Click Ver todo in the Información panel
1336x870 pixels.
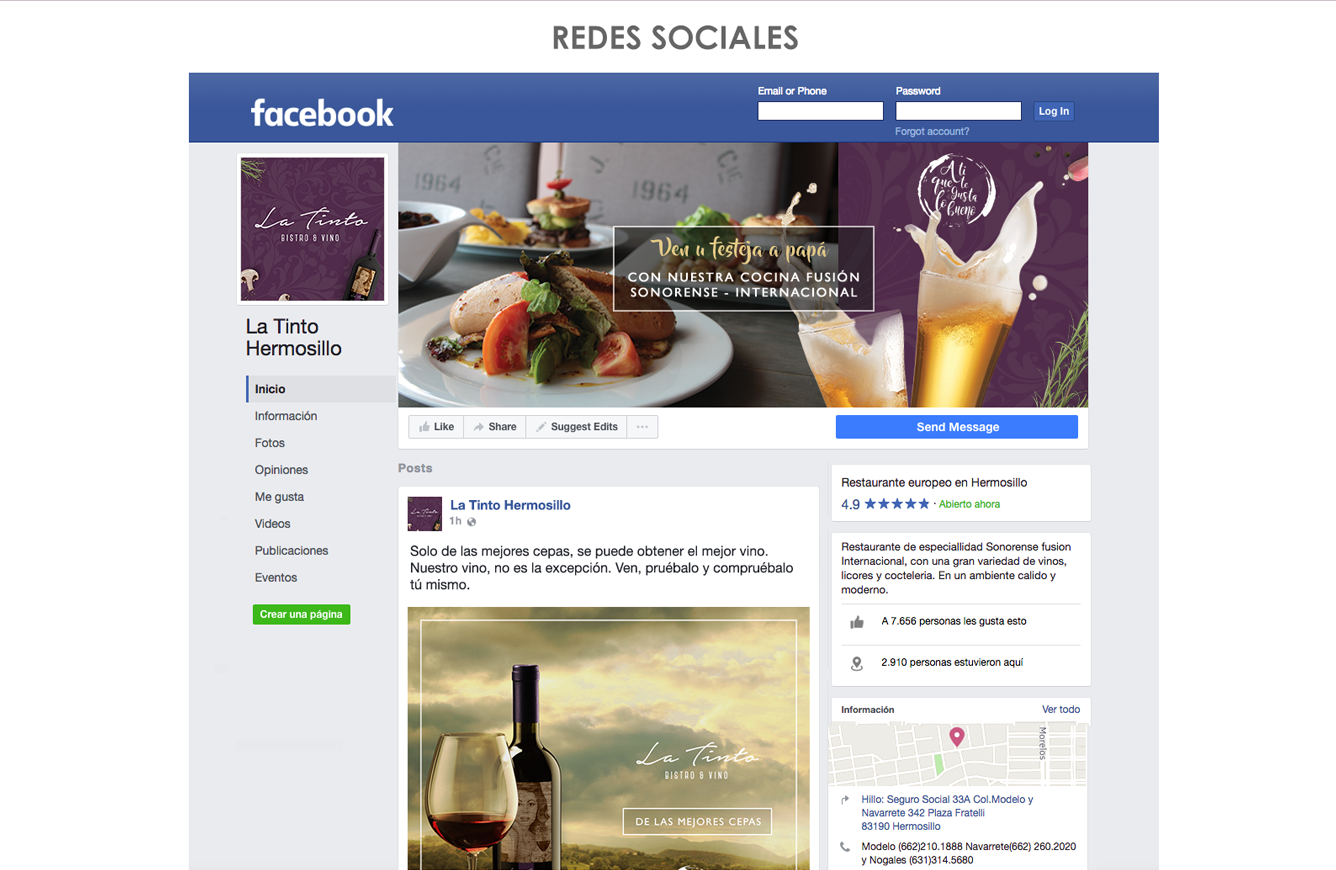coord(1061,710)
